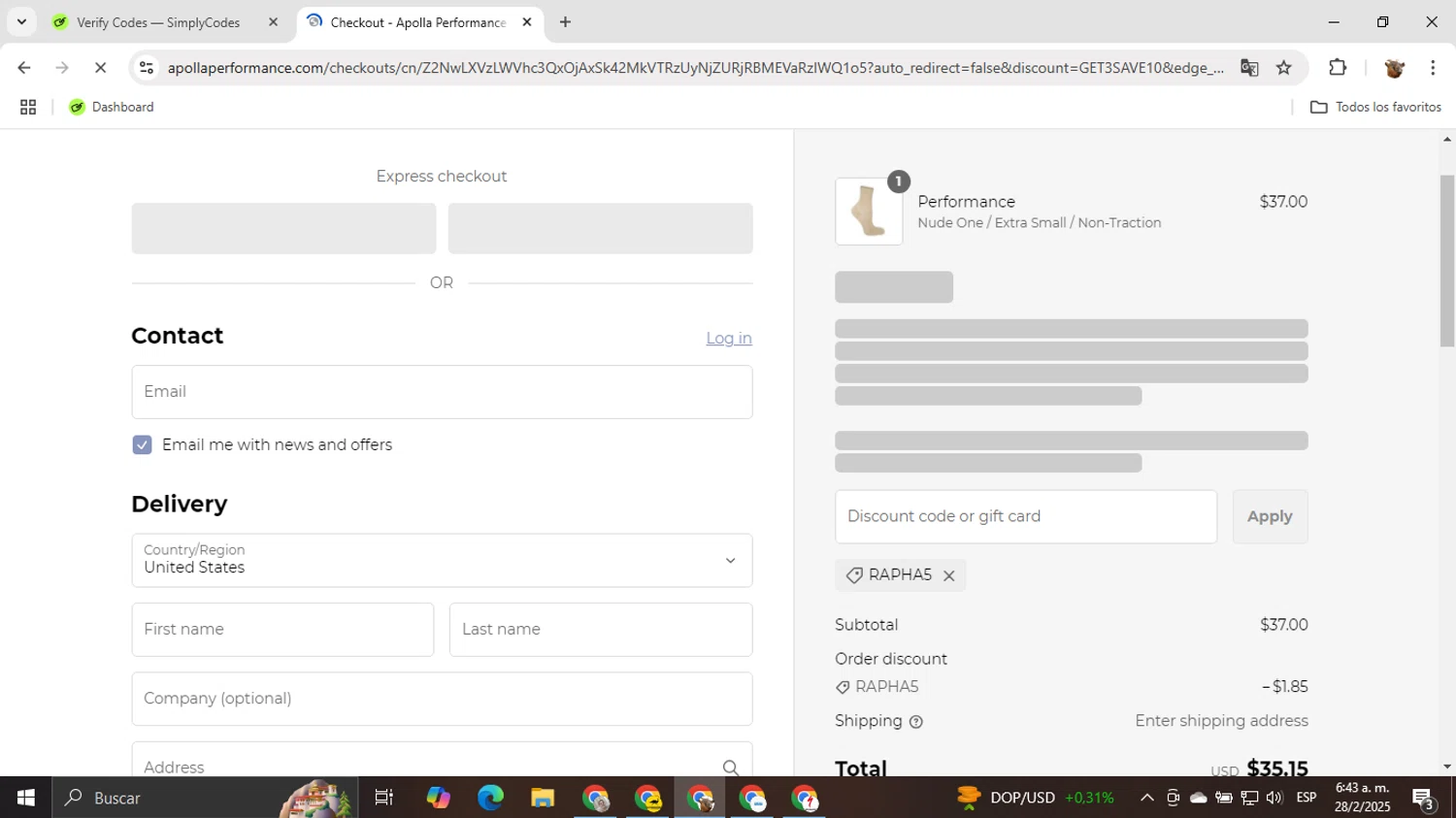Open a new browser tab
1456x818 pixels.
pos(565,22)
